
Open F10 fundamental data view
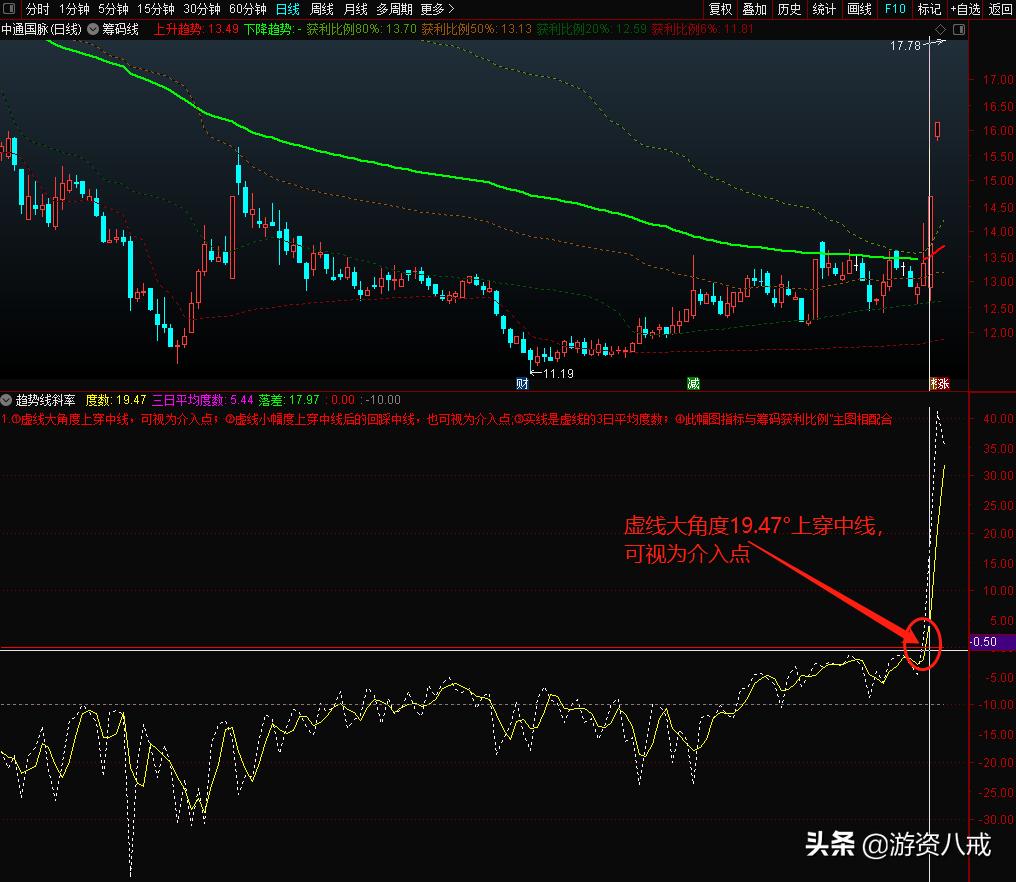point(894,9)
